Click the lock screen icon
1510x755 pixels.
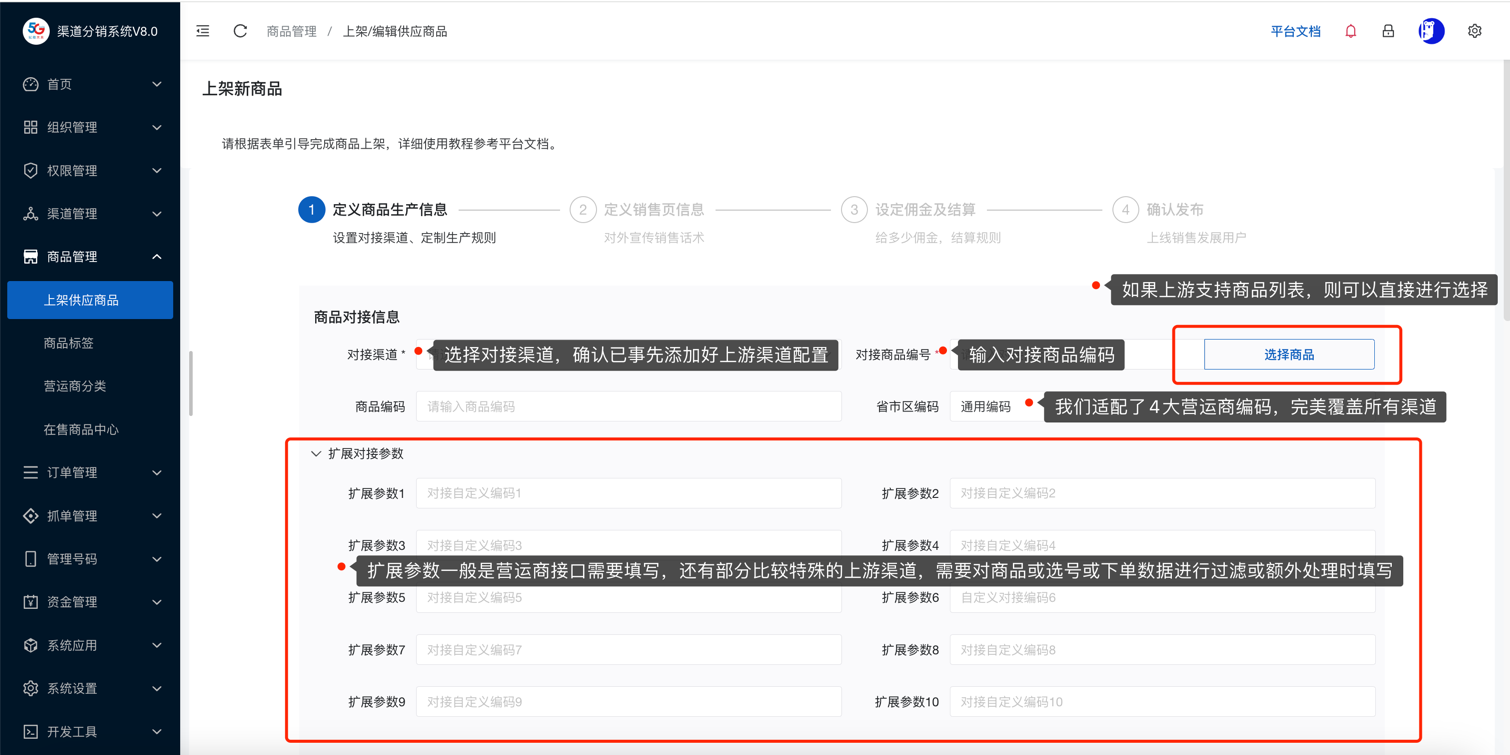(1388, 31)
